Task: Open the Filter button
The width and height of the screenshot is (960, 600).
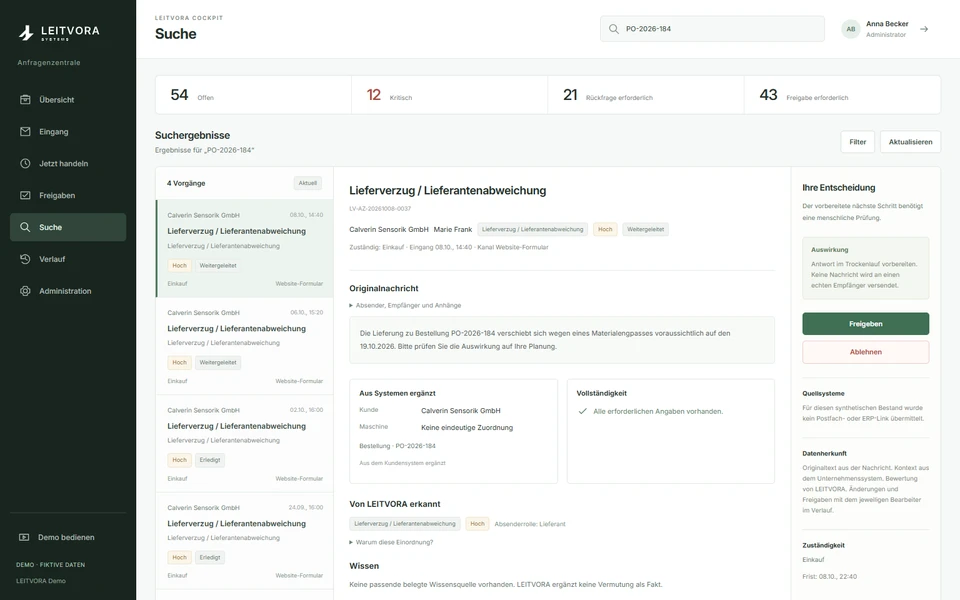Action: (857, 142)
